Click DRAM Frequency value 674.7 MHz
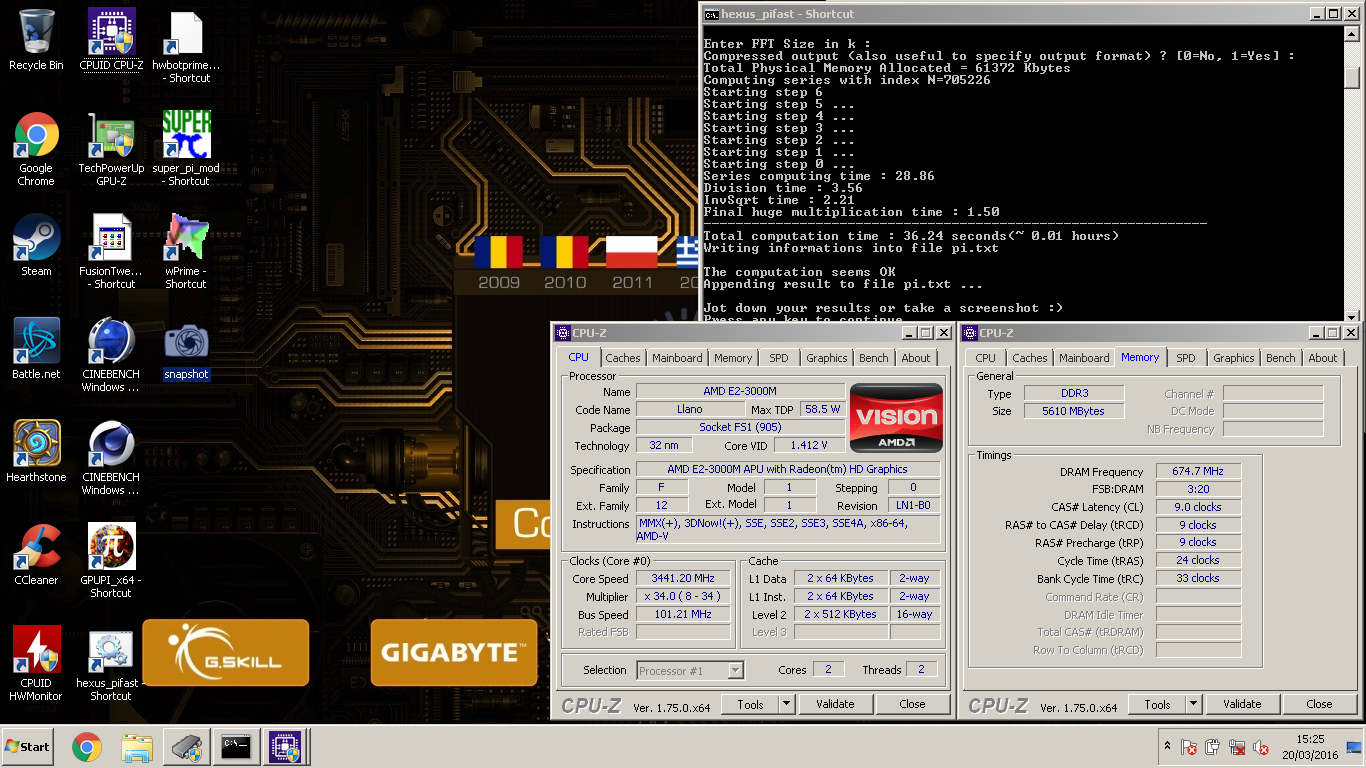This screenshot has height=768, width=1366. point(1199,471)
